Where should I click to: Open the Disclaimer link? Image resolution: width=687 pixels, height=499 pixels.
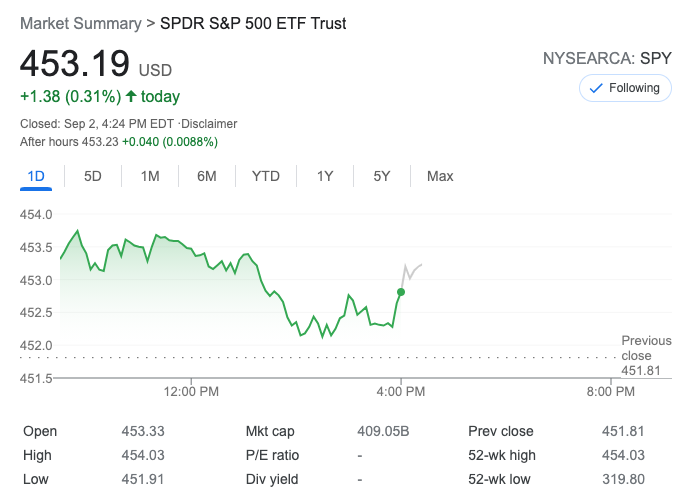tap(208, 124)
